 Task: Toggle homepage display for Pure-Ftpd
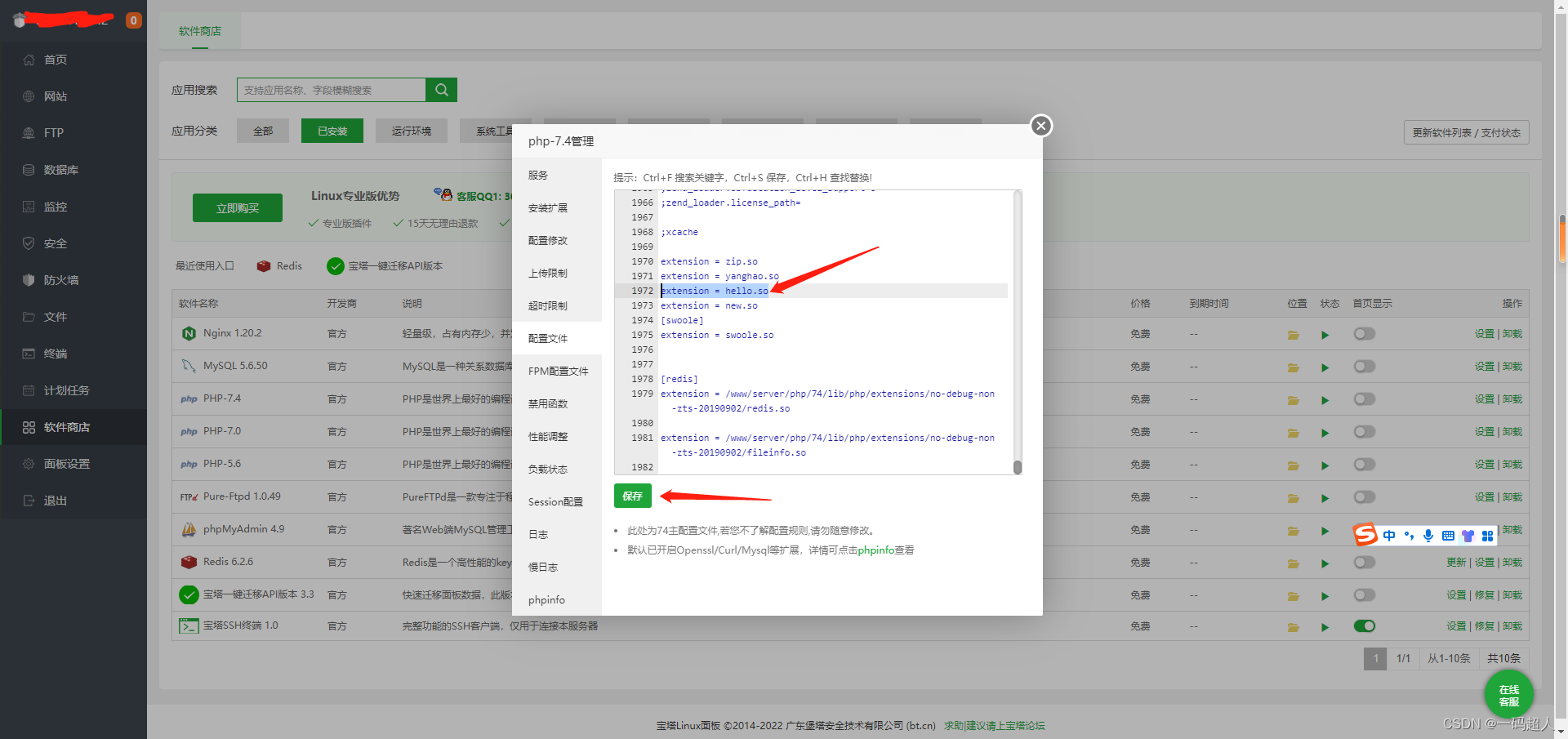pos(1364,496)
